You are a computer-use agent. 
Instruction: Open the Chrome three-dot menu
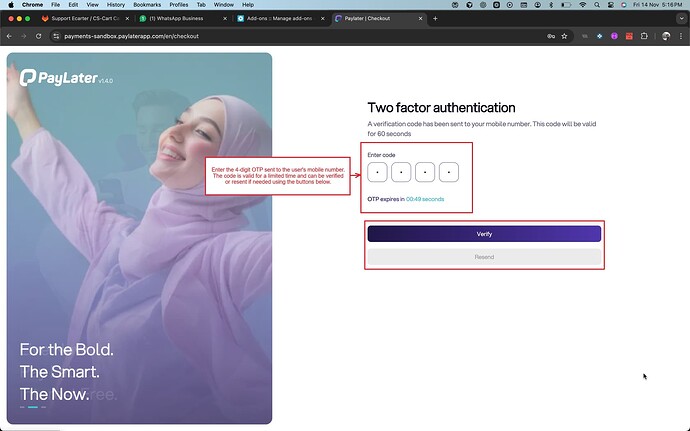coord(681,36)
